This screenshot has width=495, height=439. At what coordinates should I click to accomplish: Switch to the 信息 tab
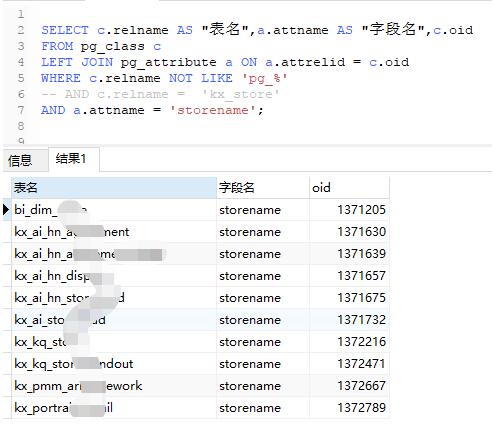25,160
